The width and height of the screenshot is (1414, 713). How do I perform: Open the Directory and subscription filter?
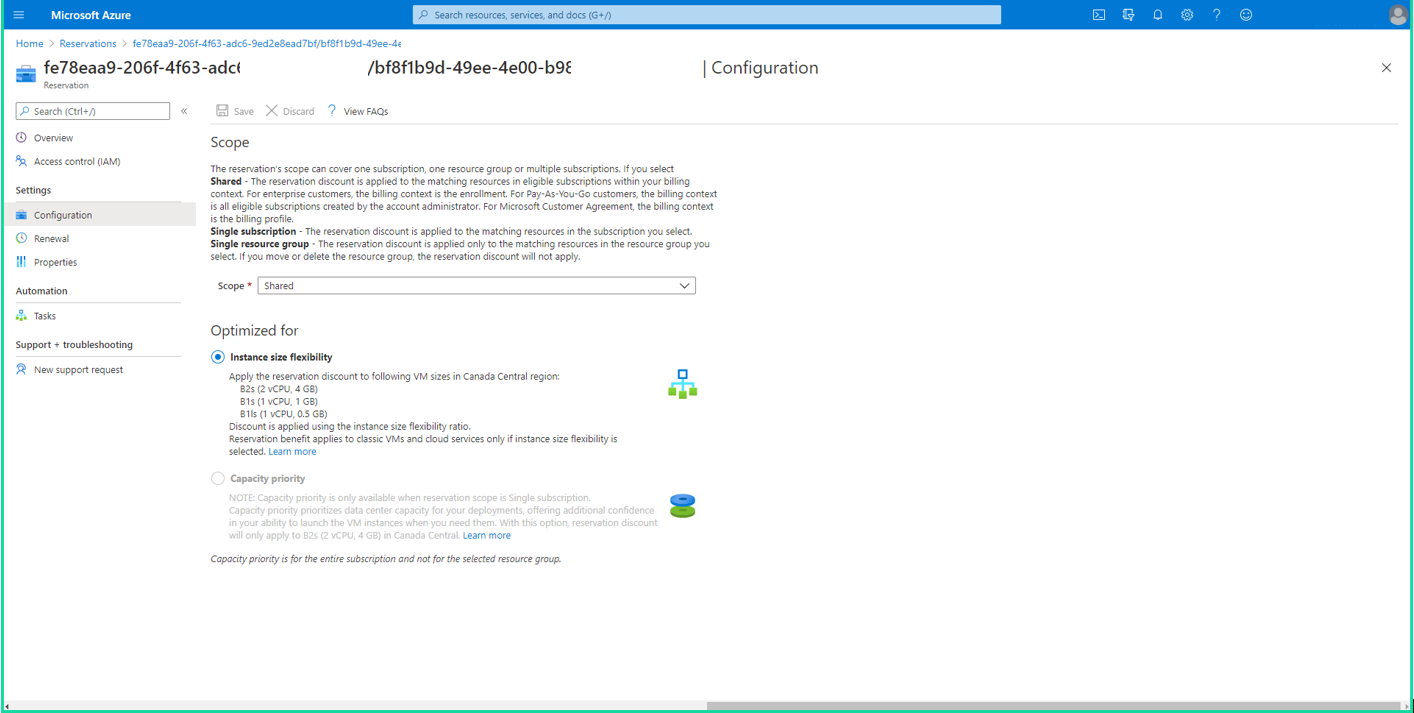(1128, 15)
